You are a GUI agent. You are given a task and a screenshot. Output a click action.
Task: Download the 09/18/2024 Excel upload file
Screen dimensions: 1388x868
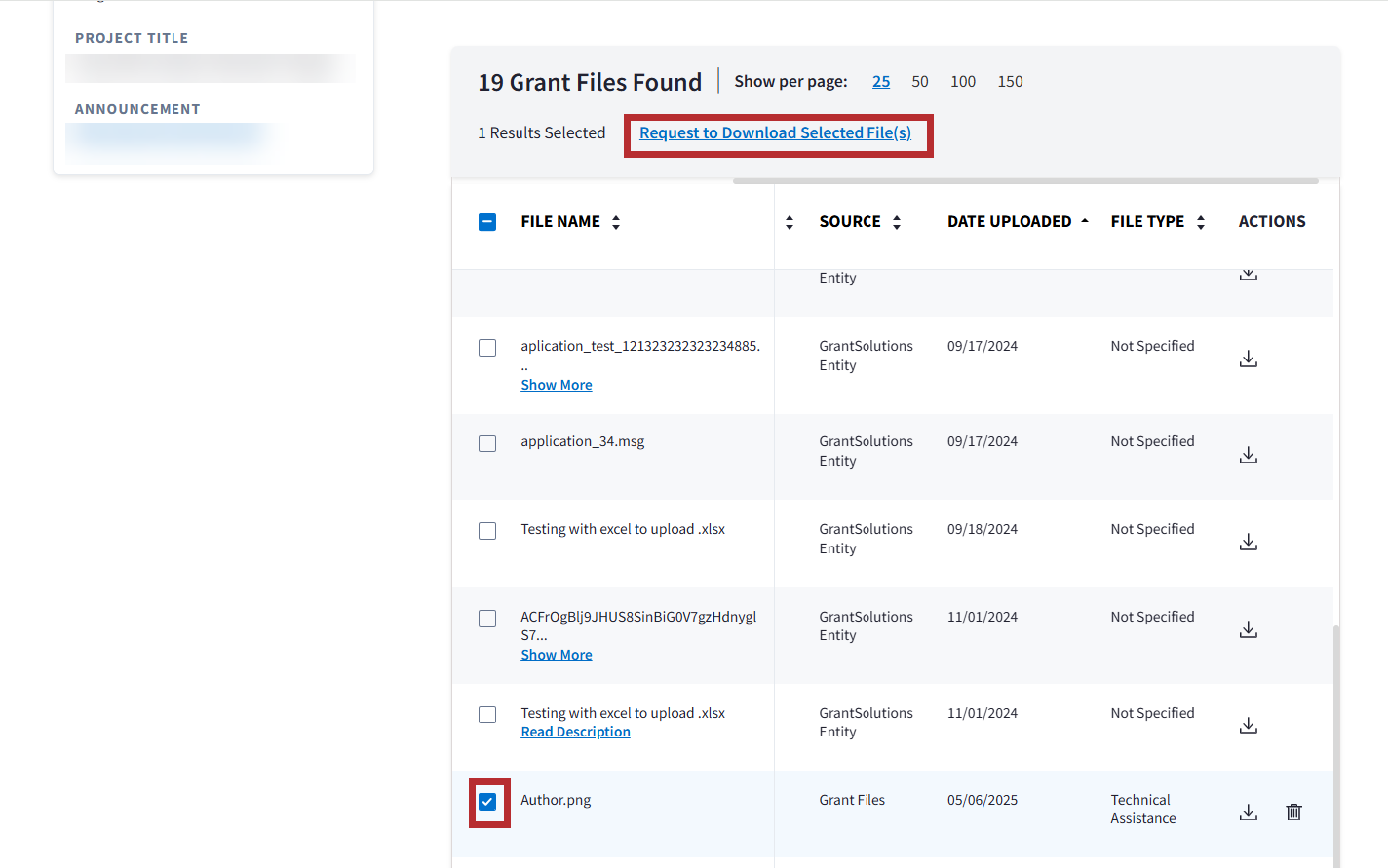(x=1248, y=542)
